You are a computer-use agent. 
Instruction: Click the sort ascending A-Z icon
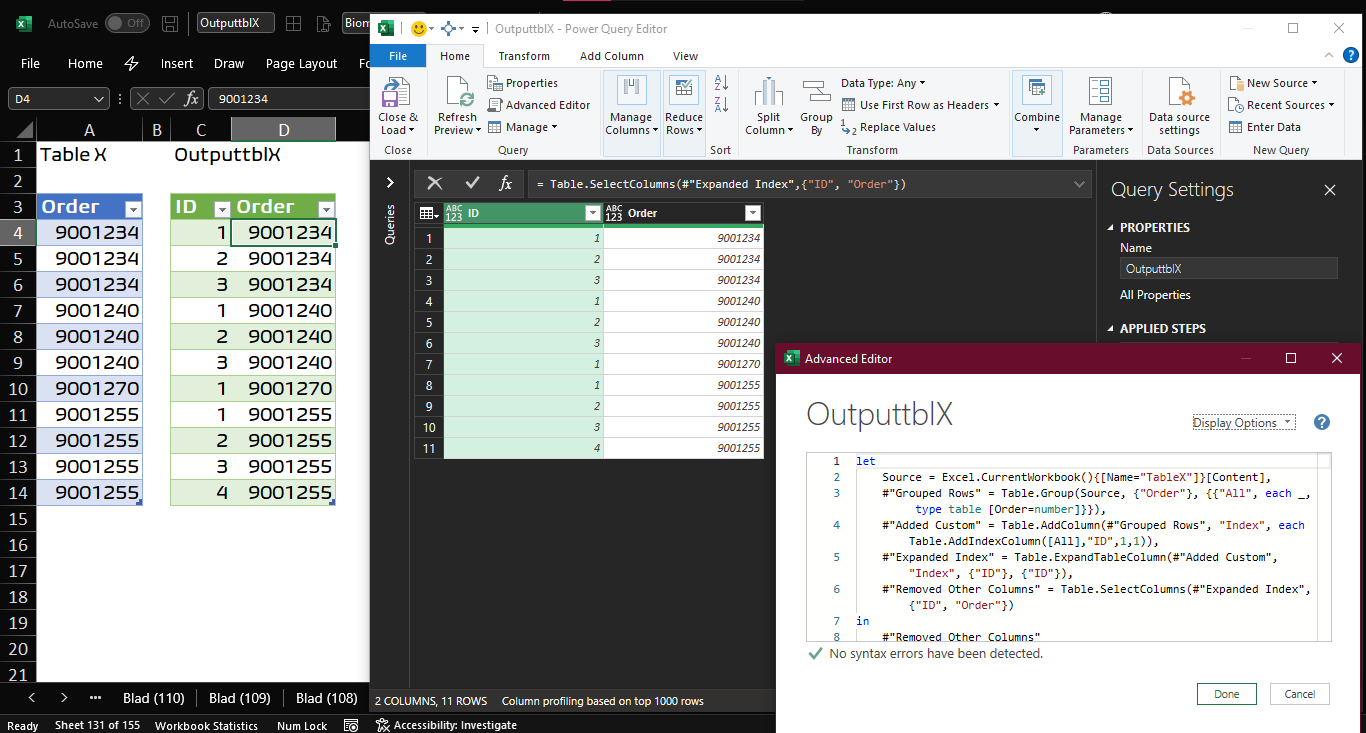coord(721,85)
